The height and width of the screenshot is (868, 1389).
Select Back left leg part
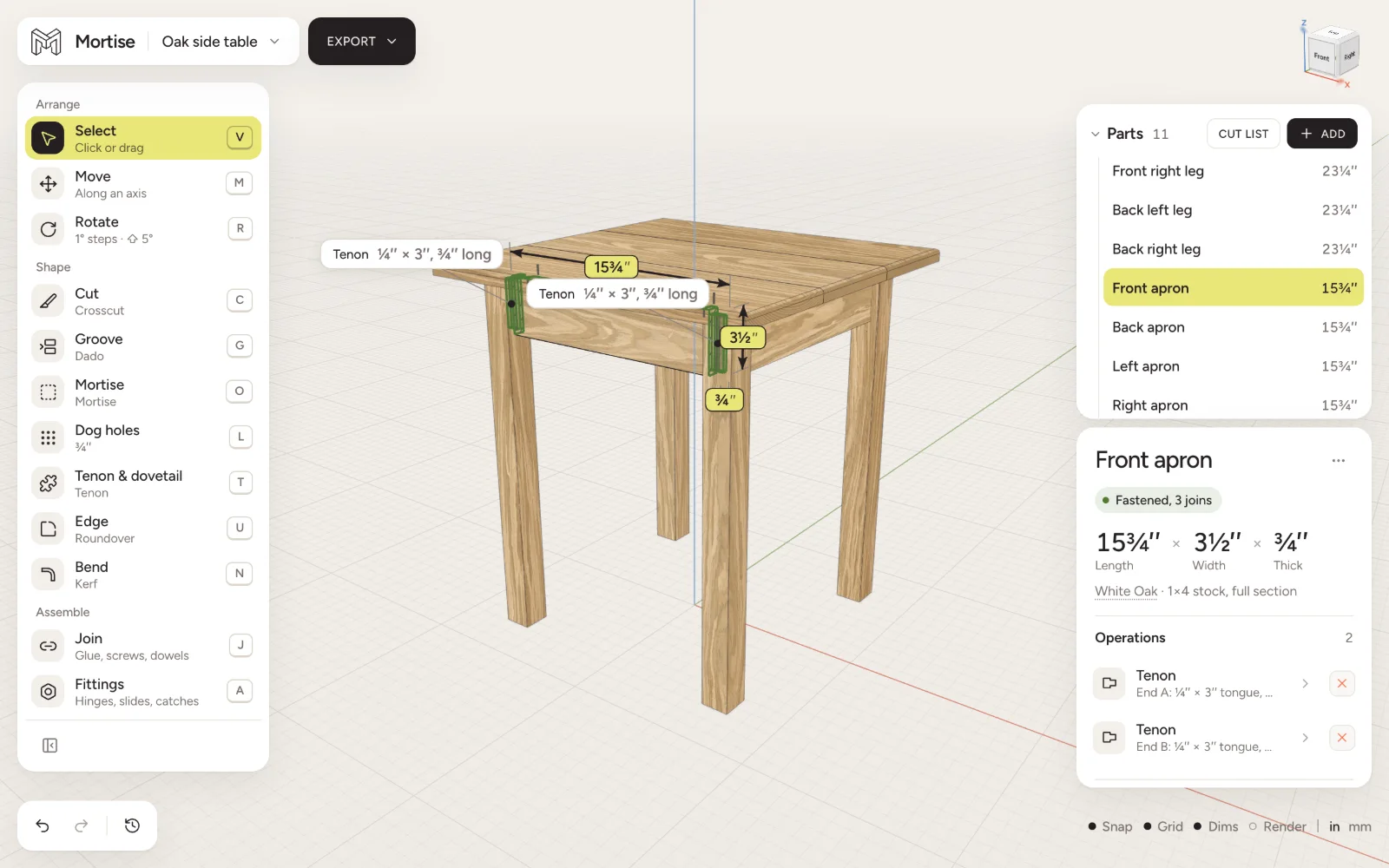point(1233,210)
